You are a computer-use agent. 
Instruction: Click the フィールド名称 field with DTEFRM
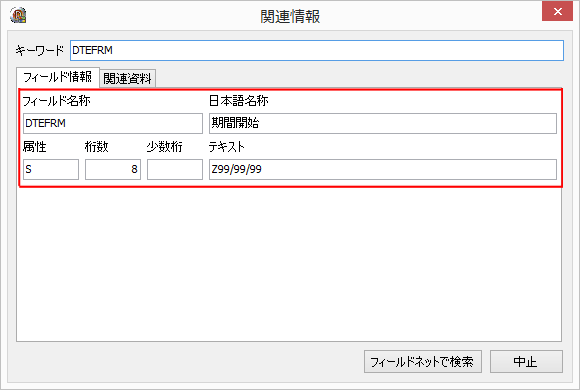(x=113, y=123)
